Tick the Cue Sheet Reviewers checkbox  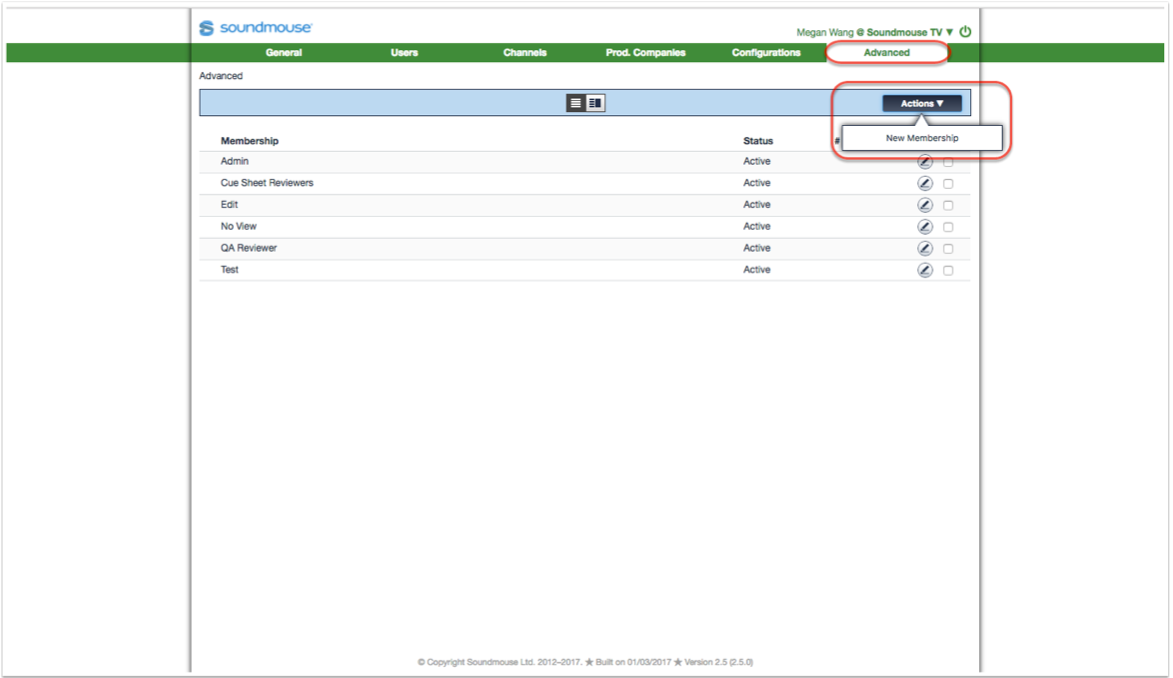948,183
